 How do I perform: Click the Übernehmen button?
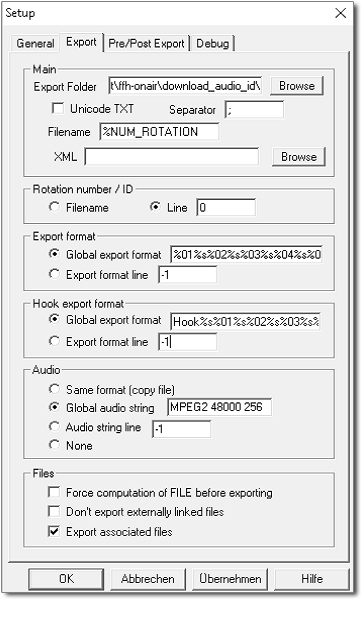230,579
